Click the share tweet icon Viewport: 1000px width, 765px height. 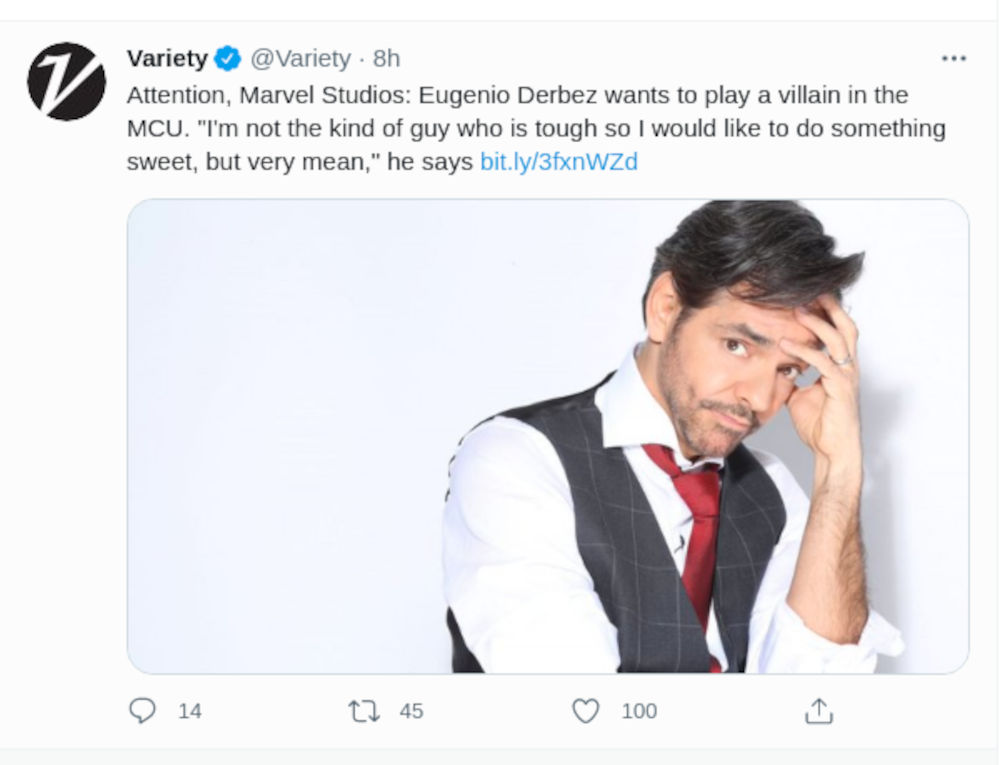[x=819, y=711]
